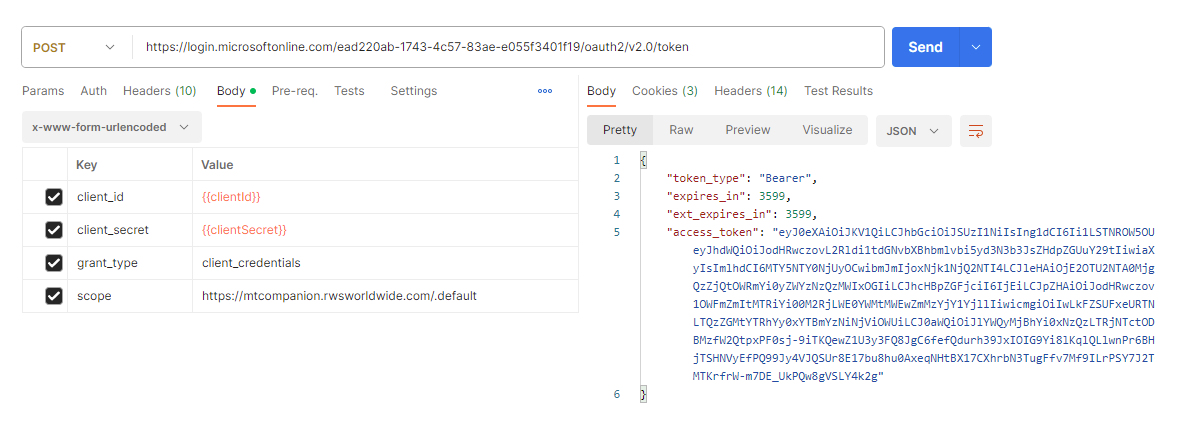Uncheck the client_id row checkbox

[53, 197]
